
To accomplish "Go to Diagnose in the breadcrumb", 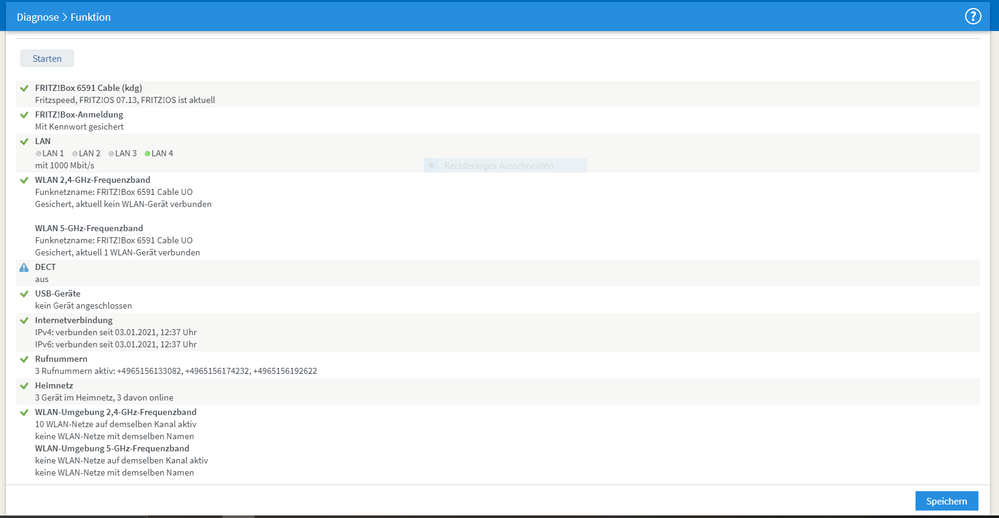I will (38, 17).
